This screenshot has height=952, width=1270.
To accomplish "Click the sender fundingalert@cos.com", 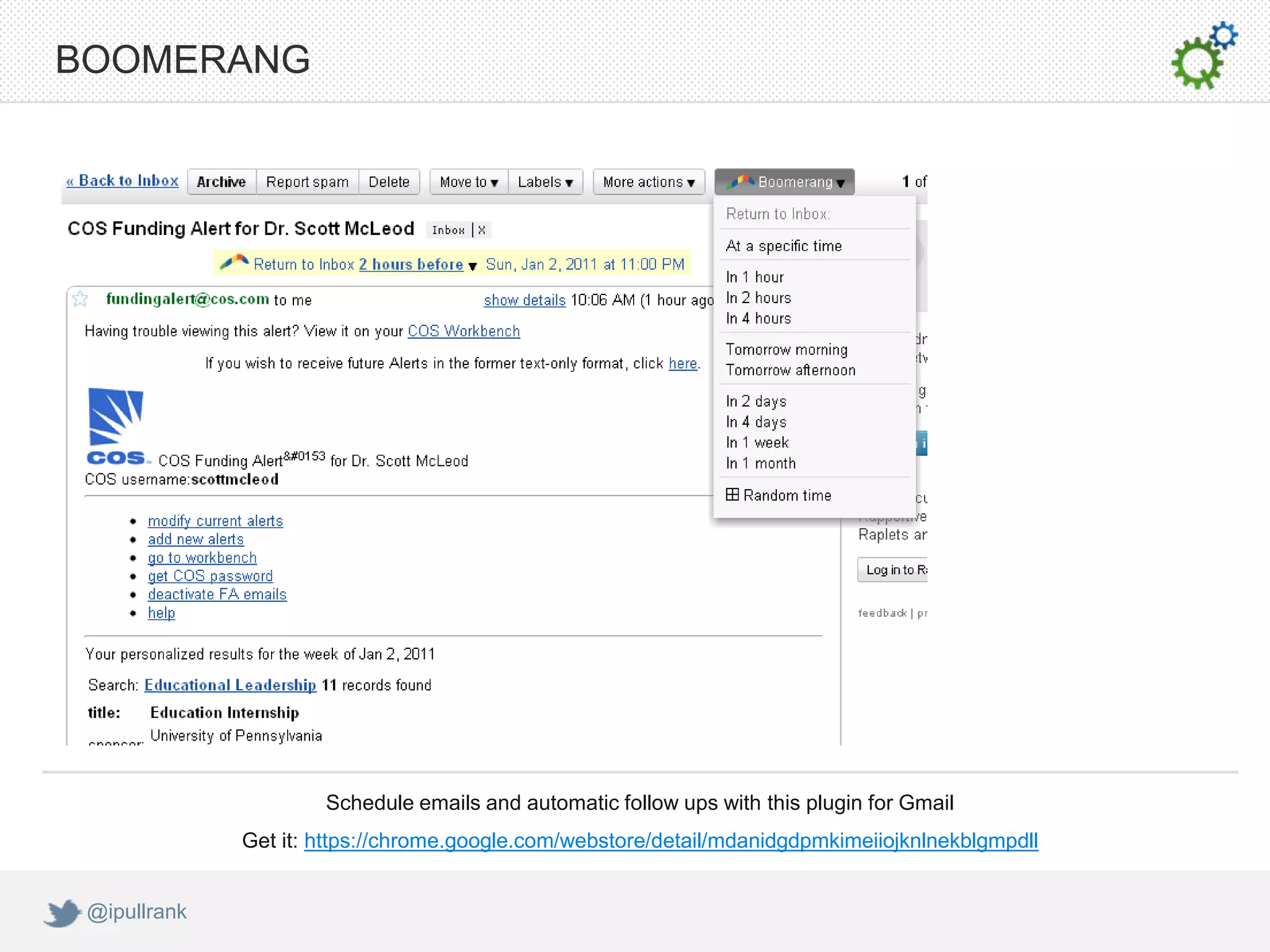I will [x=187, y=299].
